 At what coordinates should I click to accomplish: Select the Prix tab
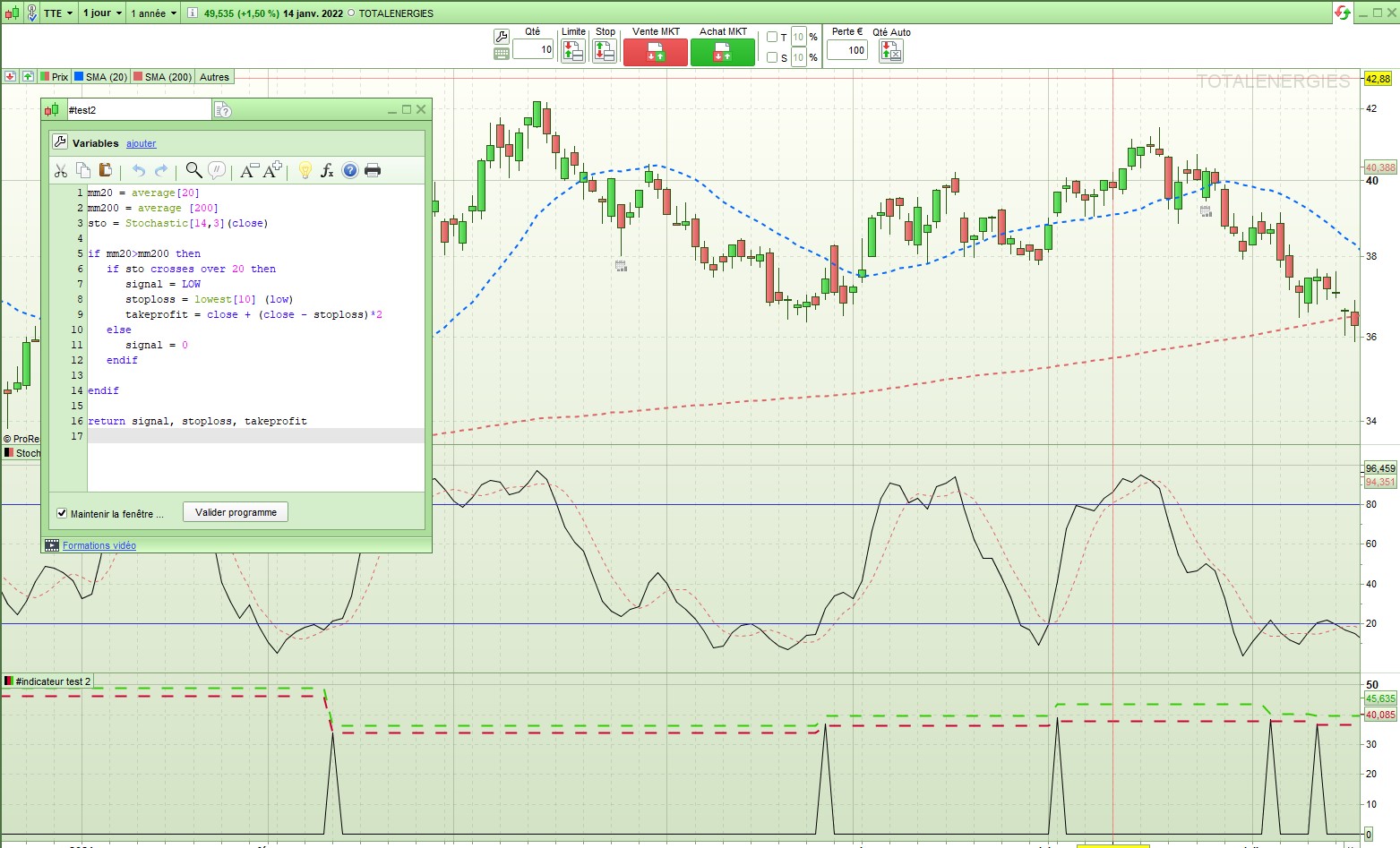point(54,77)
